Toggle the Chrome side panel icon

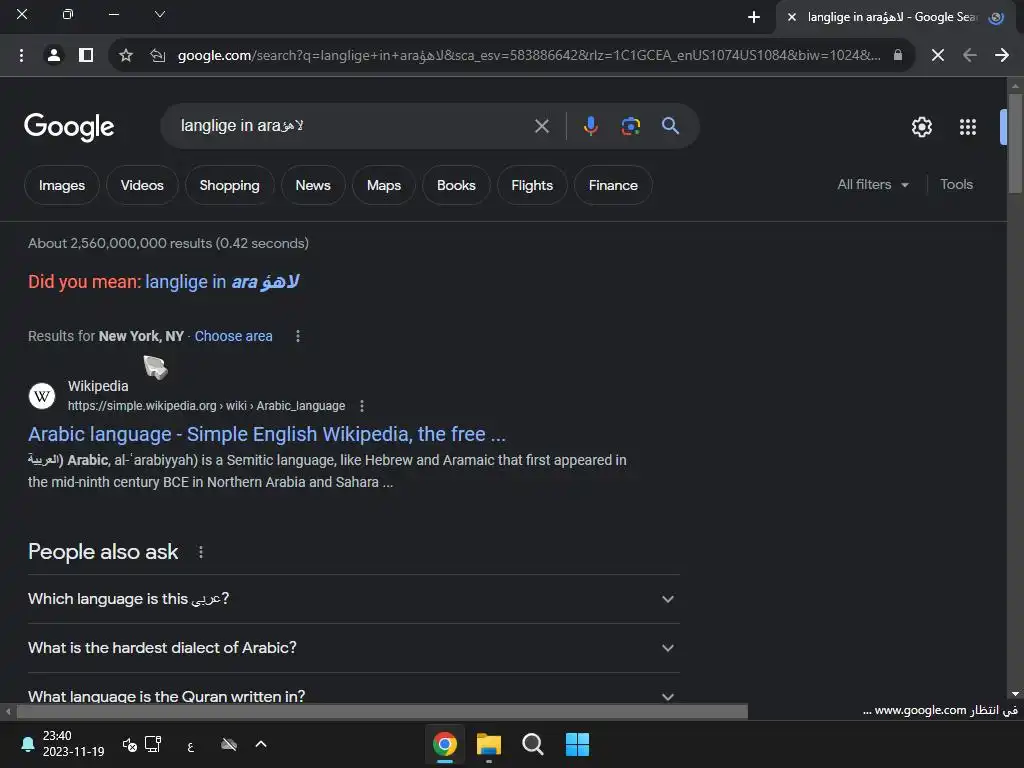(86, 56)
